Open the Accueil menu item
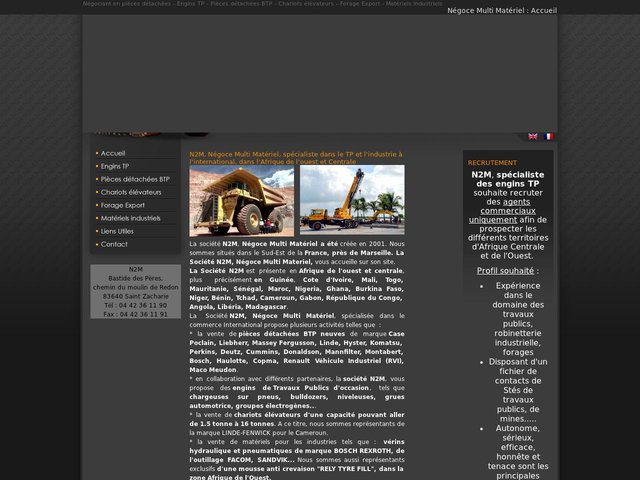640x480 pixels. click(x=113, y=153)
